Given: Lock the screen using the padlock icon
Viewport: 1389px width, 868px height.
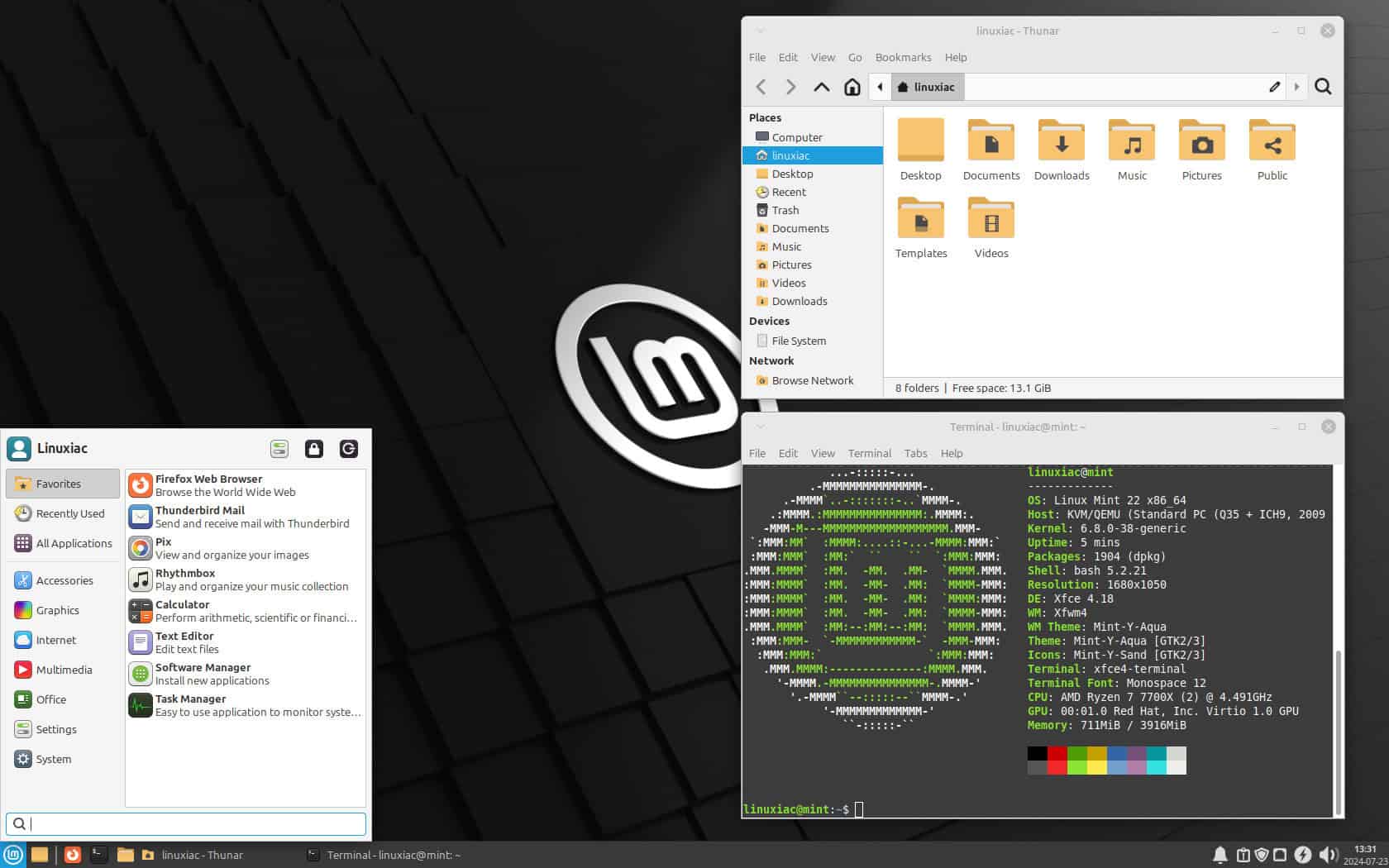Looking at the screenshot, I should [x=314, y=449].
